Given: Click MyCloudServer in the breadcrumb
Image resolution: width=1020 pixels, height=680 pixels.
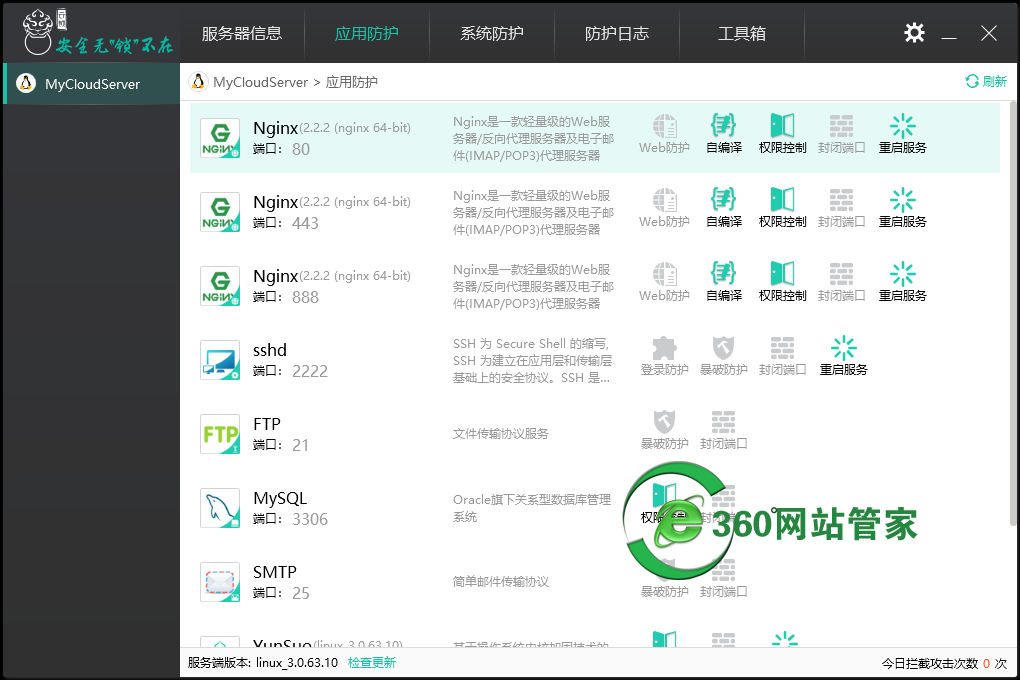Looking at the screenshot, I should [260, 82].
